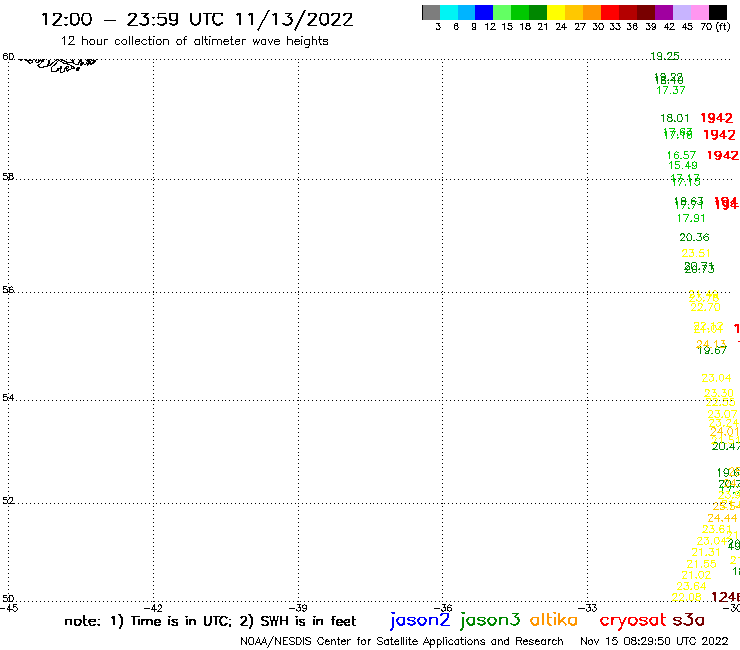Select the bright red legend swatch
The width and height of the screenshot is (740, 650).
(610, 12)
